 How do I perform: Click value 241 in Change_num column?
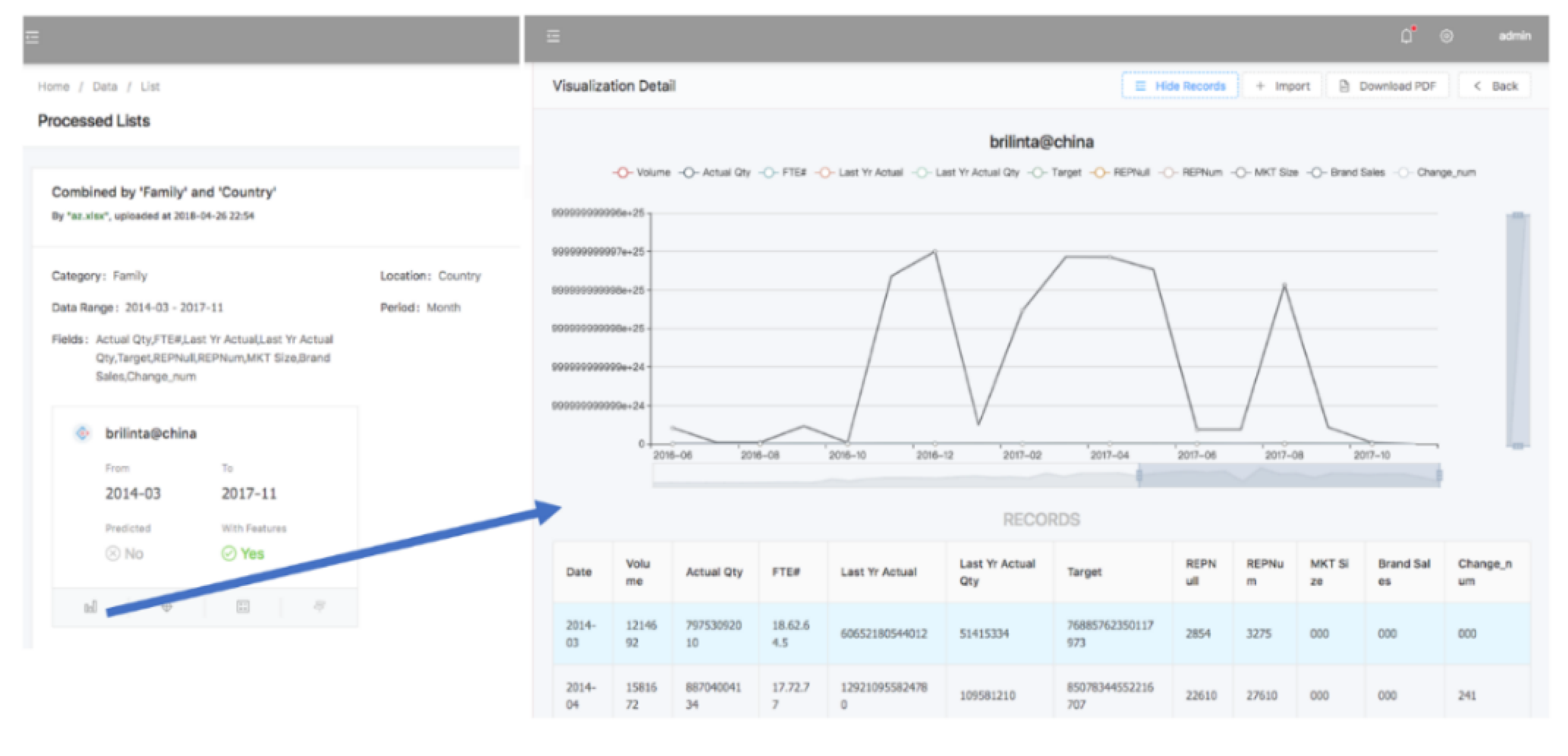[x=1466, y=695]
